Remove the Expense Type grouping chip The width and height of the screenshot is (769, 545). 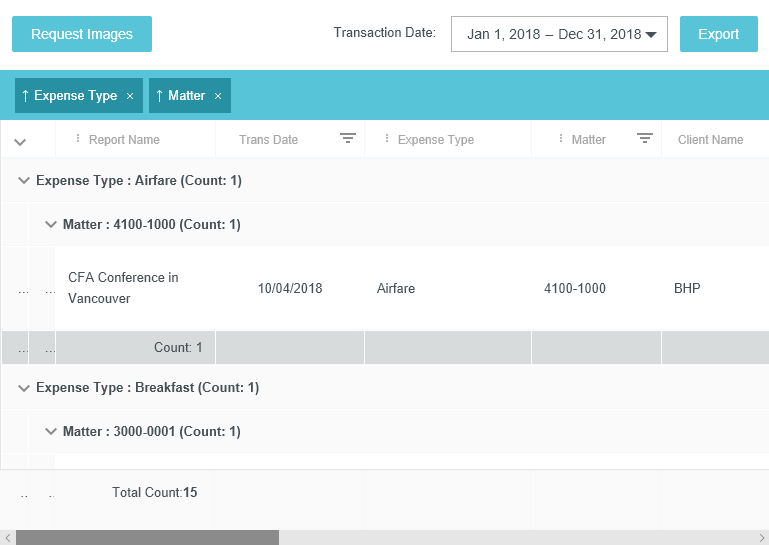129,96
